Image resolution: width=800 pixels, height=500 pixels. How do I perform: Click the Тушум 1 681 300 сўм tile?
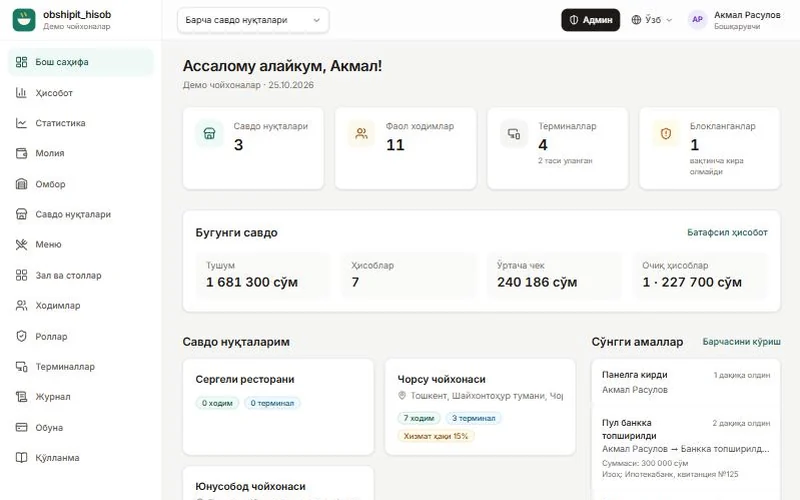(263, 275)
